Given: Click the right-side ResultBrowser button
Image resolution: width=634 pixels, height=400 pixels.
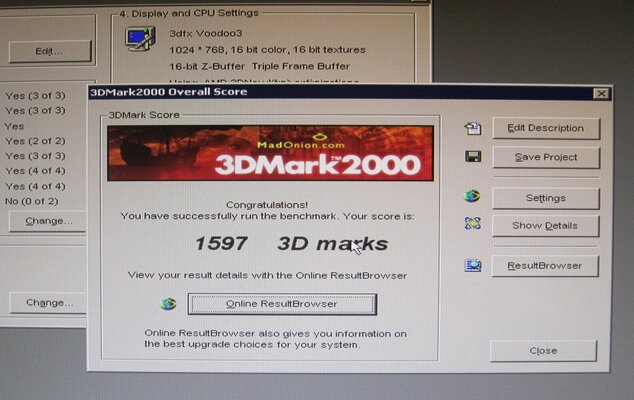Looking at the screenshot, I should [x=545, y=266].
